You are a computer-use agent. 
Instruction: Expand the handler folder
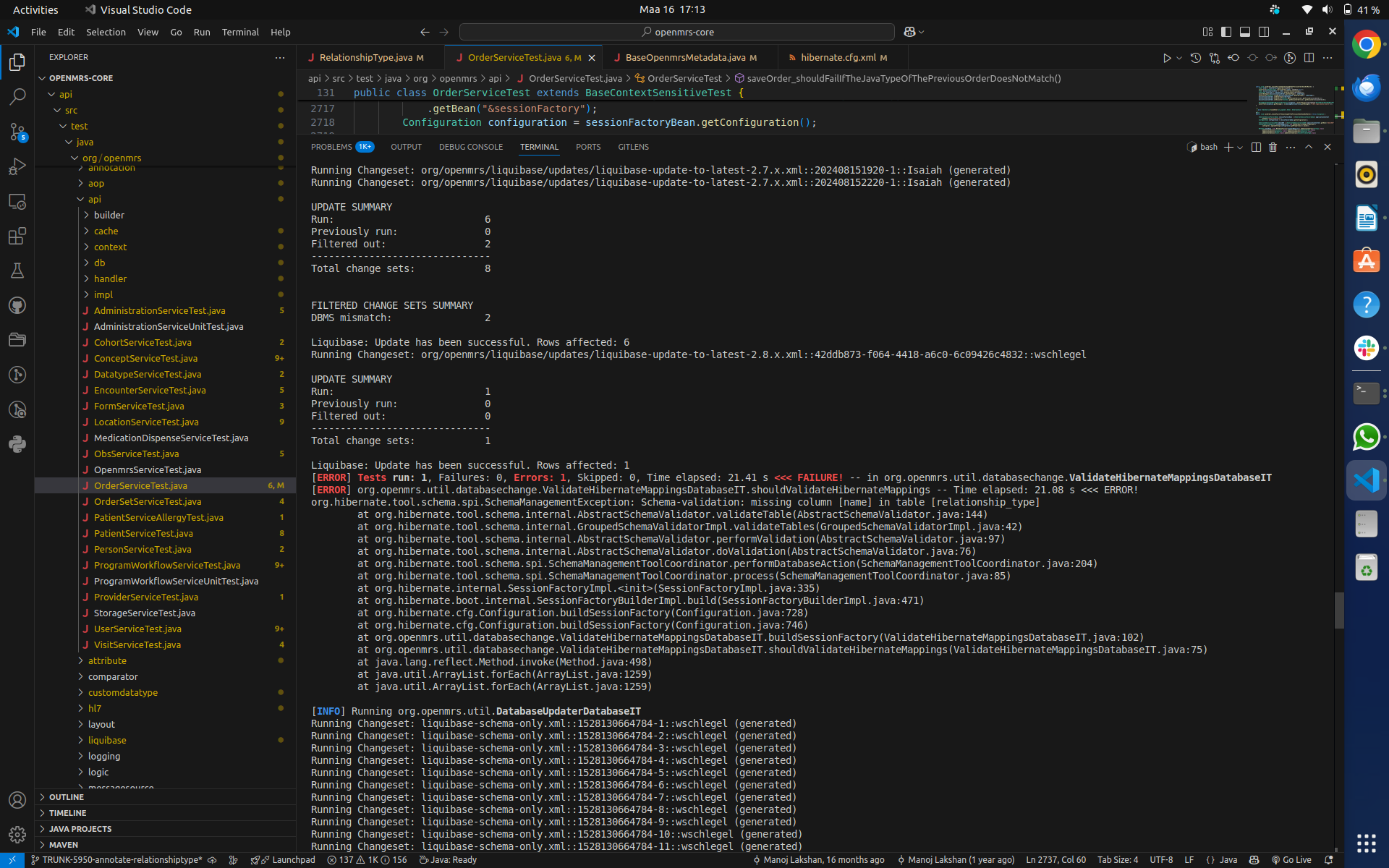pyautogui.click(x=165, y=278)
